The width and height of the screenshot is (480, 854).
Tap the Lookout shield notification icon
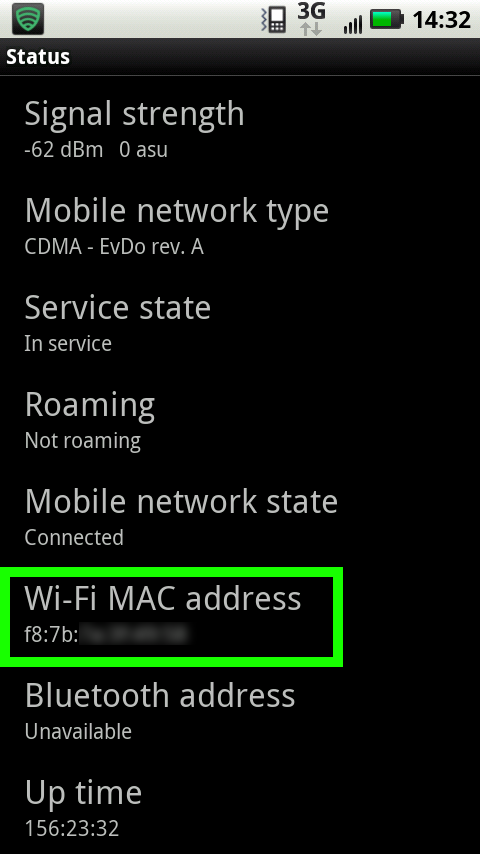coord(29,19)
